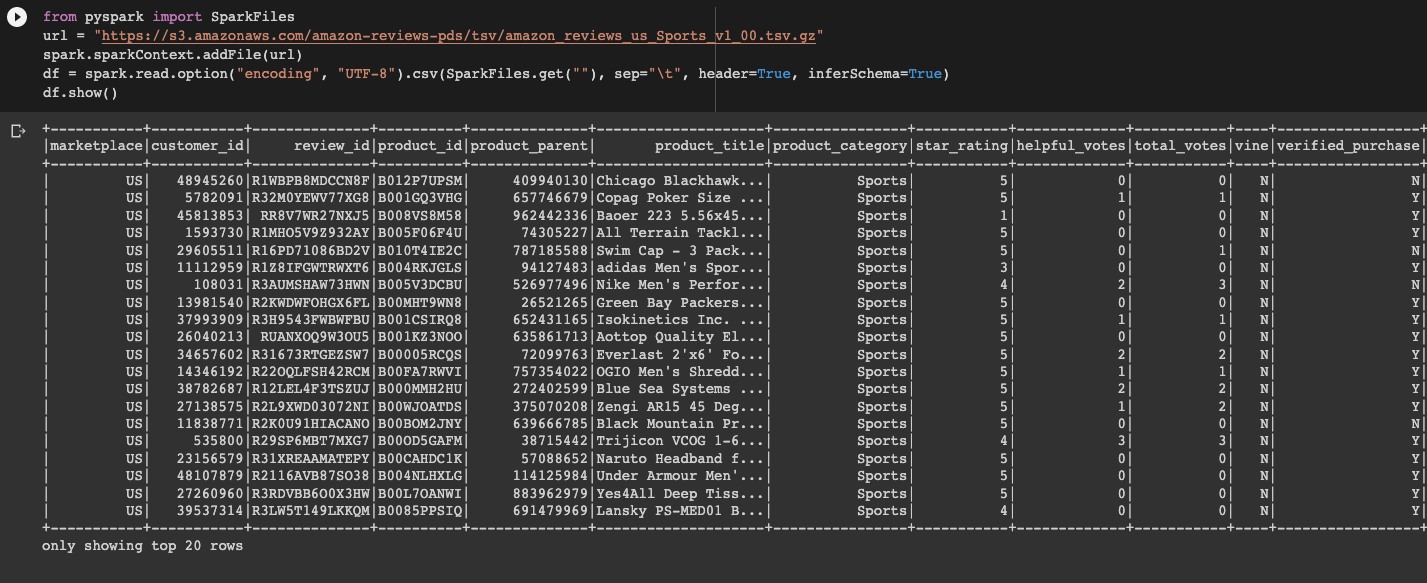This screenshot has width=1427, height=583.
Task: Click the star_rating column header
Action: tap(961, 145)
